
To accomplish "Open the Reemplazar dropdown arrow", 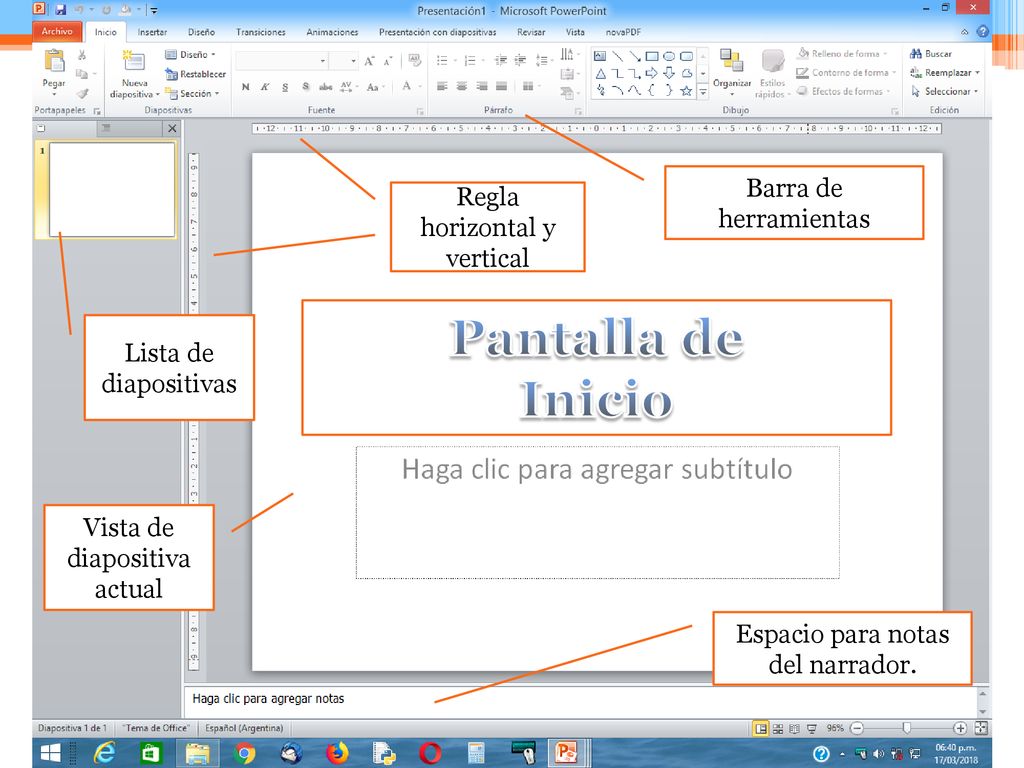I will (x=977, y=72).
